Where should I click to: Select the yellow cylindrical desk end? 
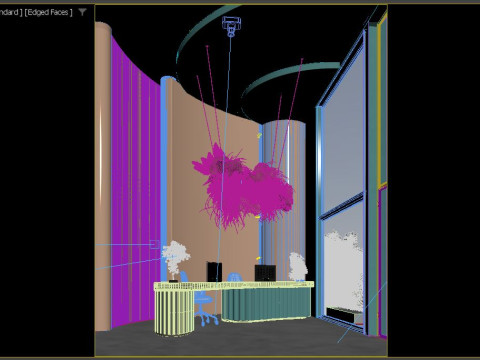[x=174, y=312]
